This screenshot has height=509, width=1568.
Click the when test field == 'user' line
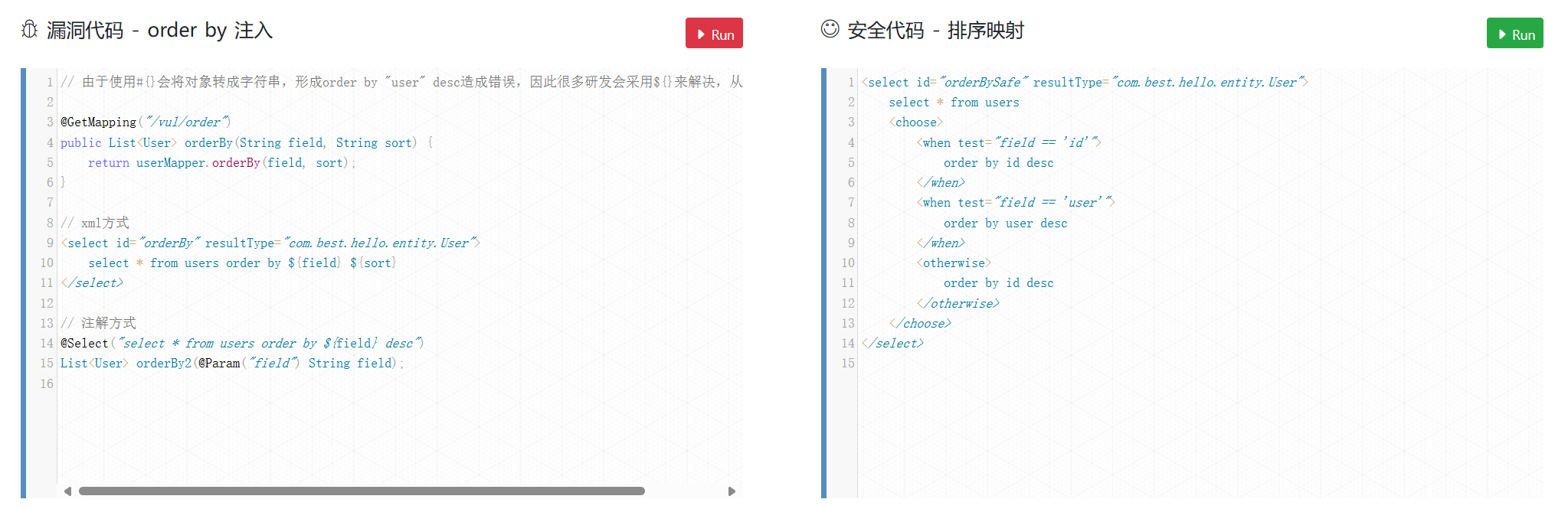(1015, 203)
